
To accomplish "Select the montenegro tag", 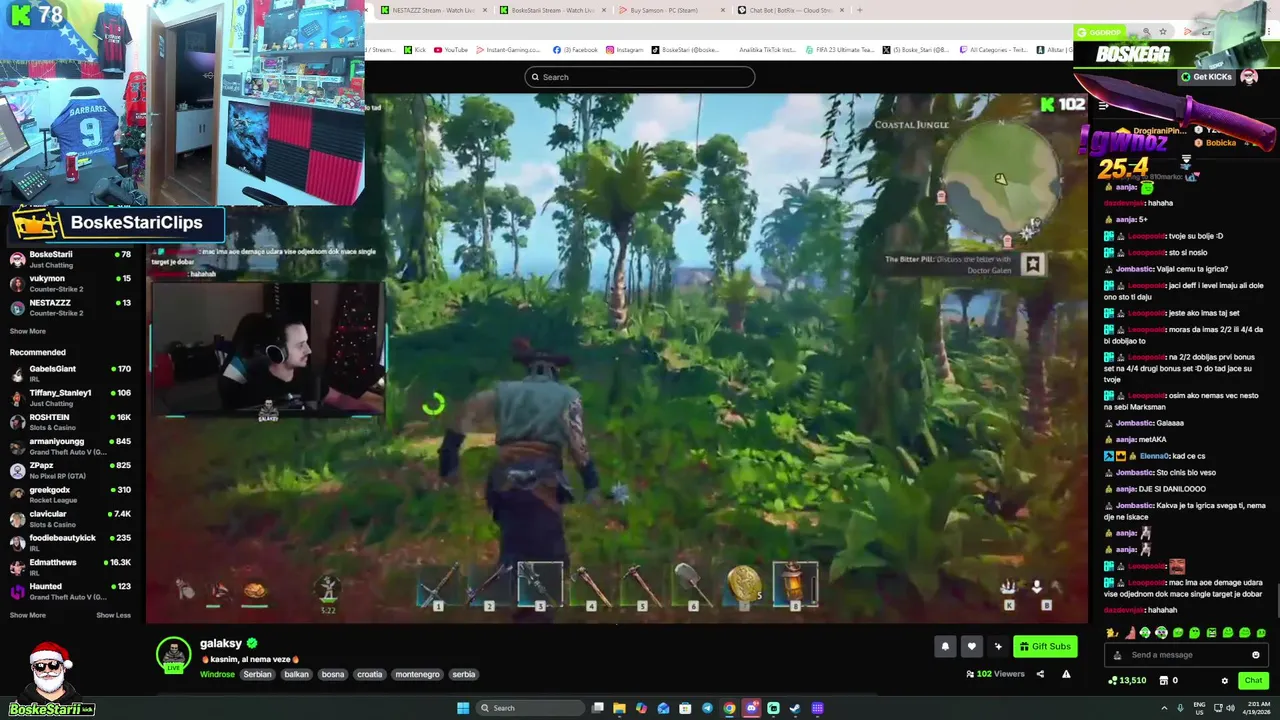I will click(417, 674).
